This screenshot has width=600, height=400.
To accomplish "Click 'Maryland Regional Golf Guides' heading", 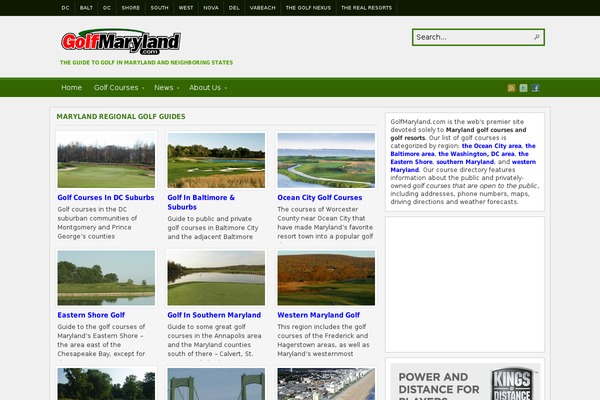I will point(121,116).
